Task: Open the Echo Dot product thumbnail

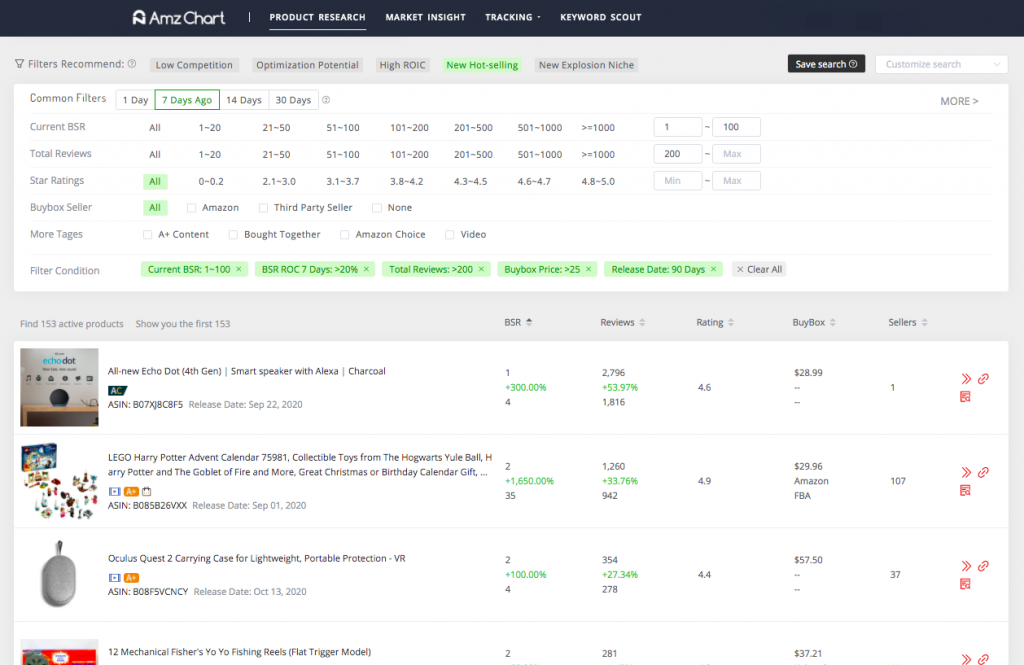Action: [x=59, y=387]
